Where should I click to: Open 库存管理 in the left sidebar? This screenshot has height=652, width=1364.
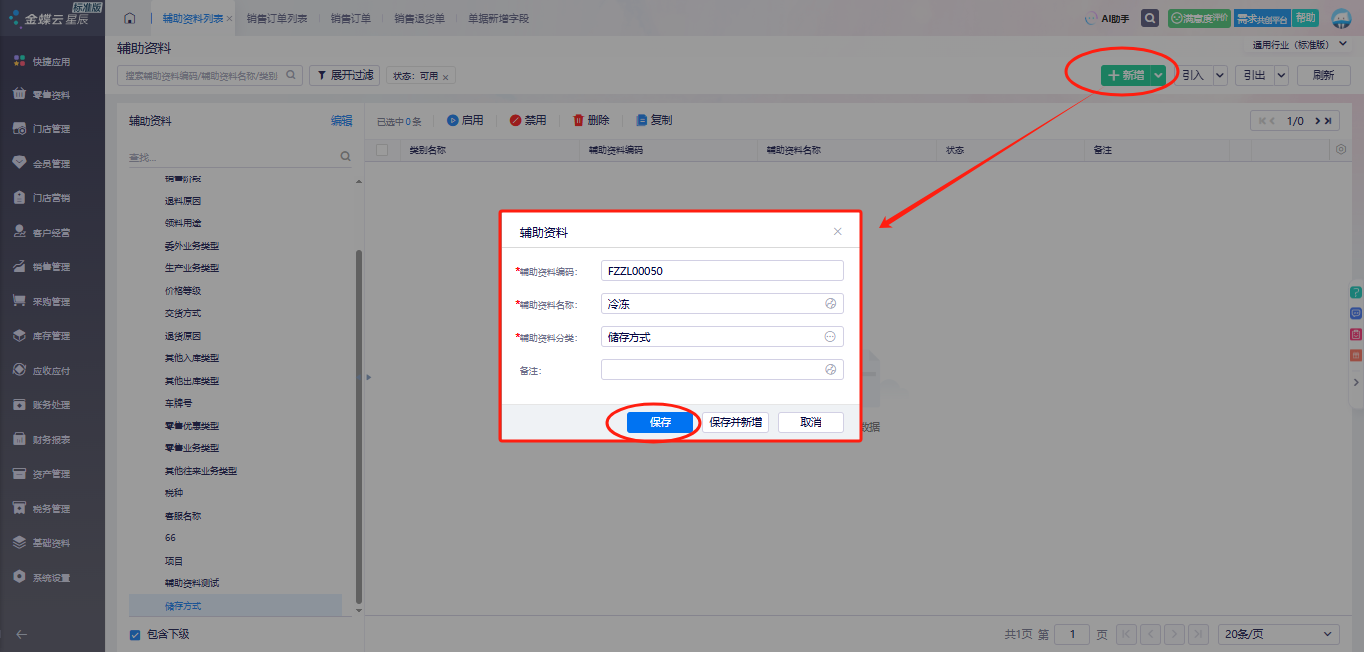pos(52,336)
